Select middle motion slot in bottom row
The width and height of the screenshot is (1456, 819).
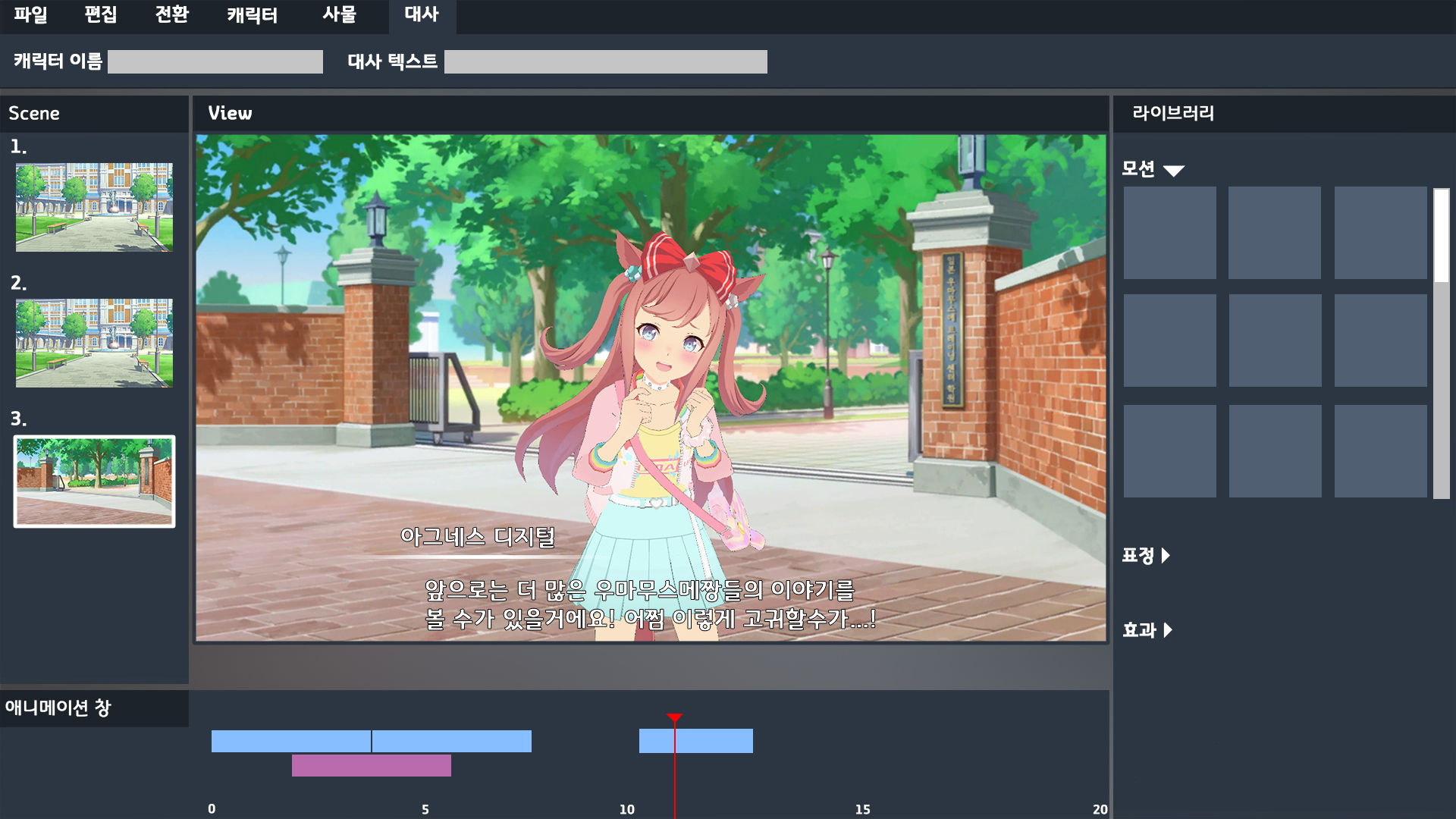point(1275,451)
